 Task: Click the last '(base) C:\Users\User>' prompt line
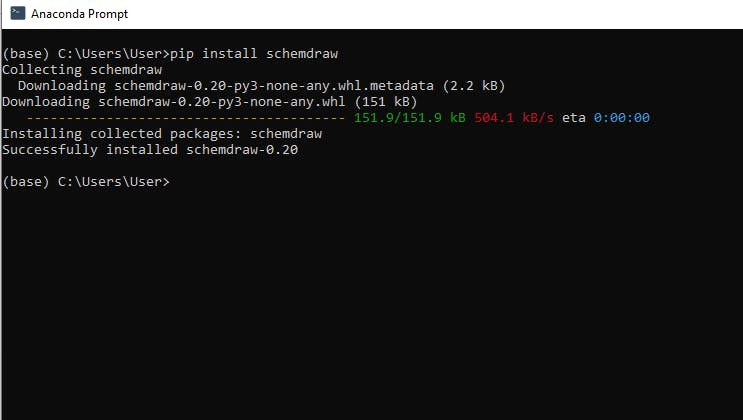coord(86,182)
